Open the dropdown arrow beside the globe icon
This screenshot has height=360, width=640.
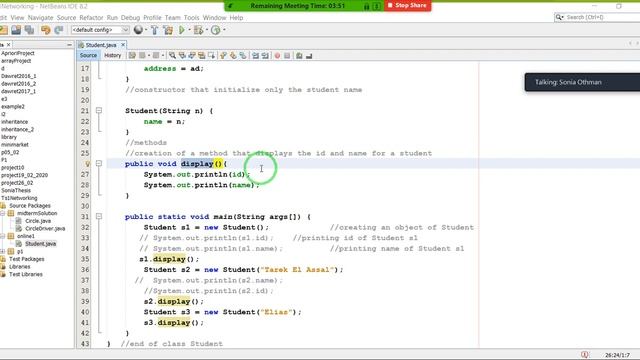146,30
